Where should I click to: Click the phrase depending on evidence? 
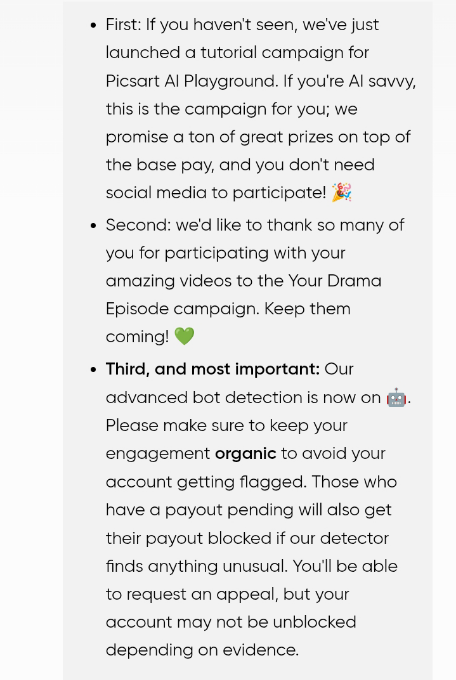[x=202, y=651]
